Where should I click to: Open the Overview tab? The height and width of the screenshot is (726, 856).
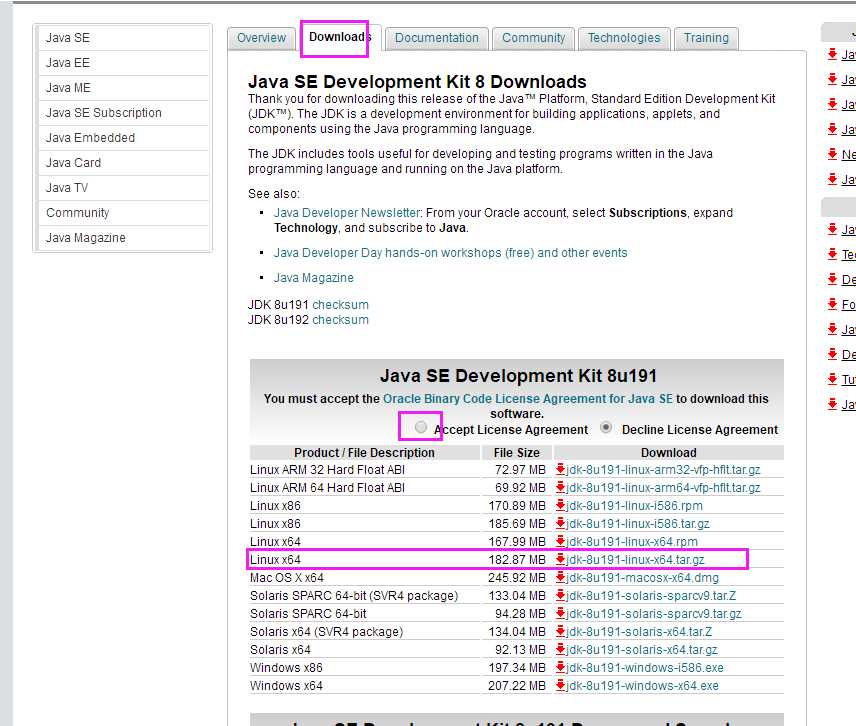261,38
